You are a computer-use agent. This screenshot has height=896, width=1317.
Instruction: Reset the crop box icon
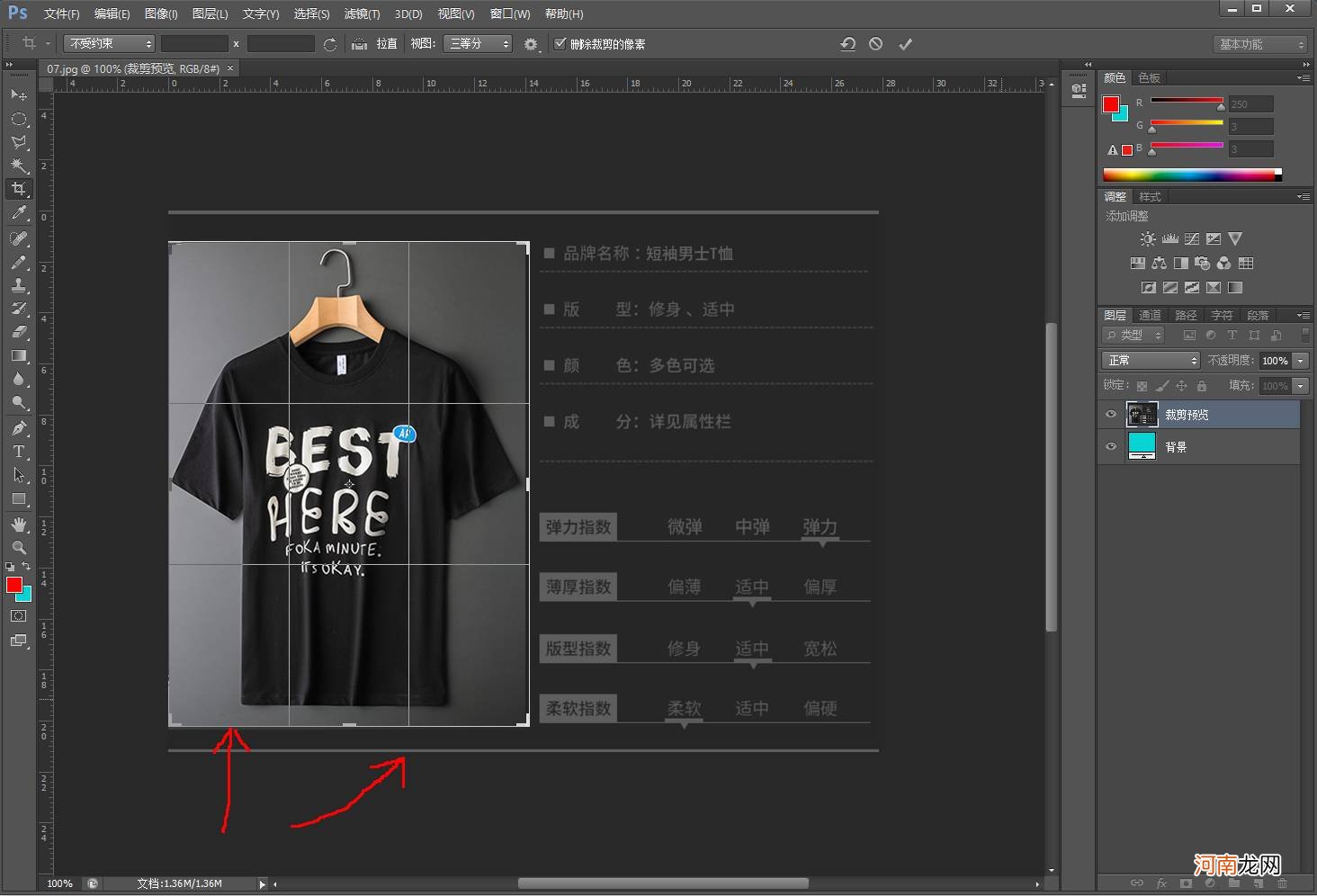coord(847,44)
